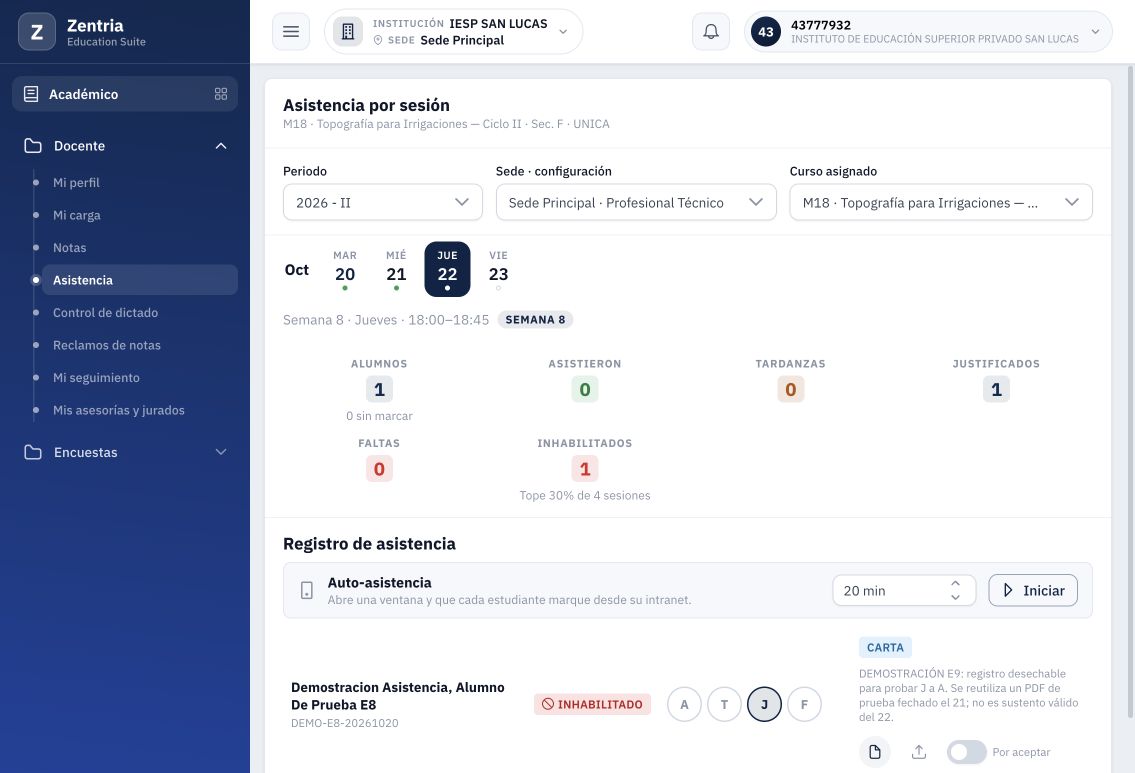Open Control de dictado
1135x773 pixels.
[x=105, y=313]
